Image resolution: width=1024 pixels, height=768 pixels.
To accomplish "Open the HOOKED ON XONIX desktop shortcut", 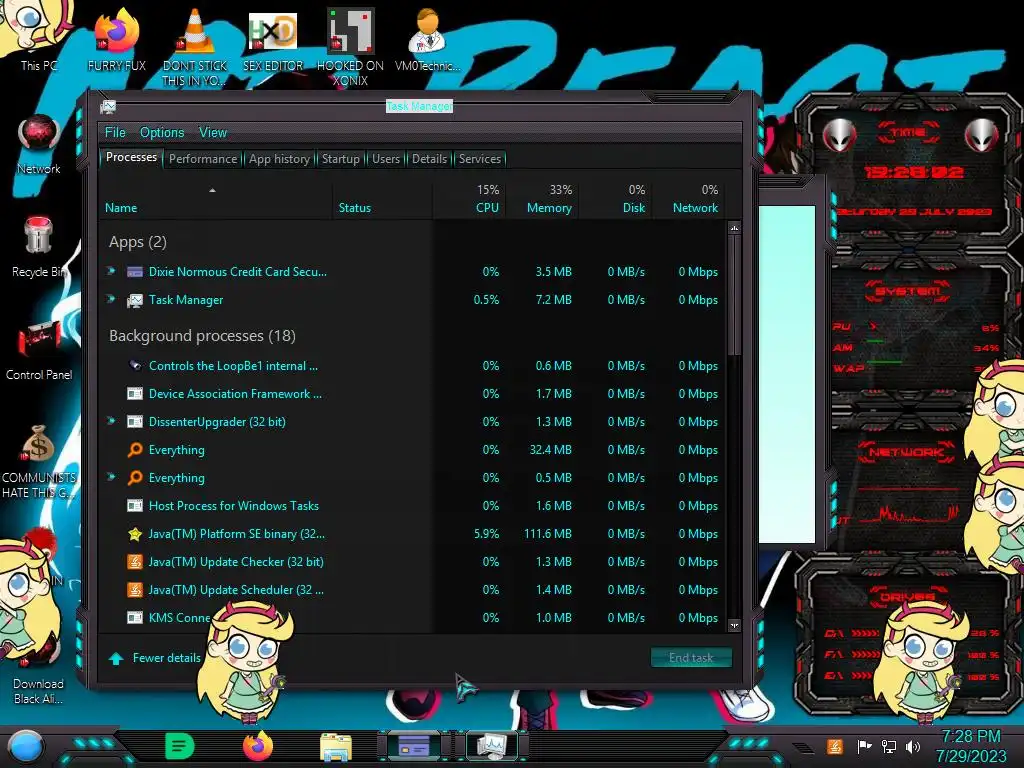I will [x=350, y=47].
